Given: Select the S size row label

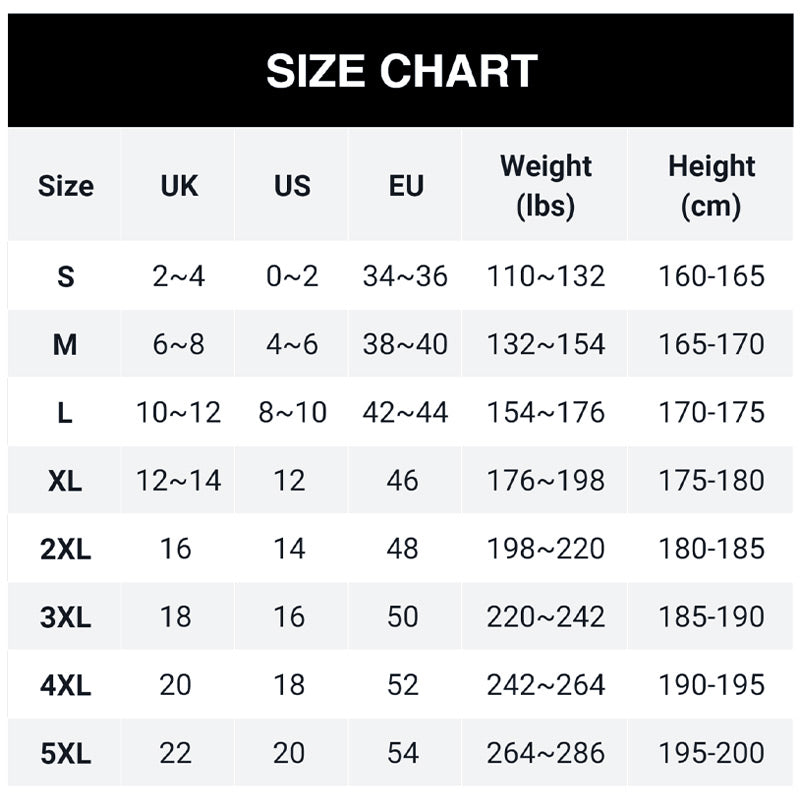Looking at the screenshot, I should point(66,277).
